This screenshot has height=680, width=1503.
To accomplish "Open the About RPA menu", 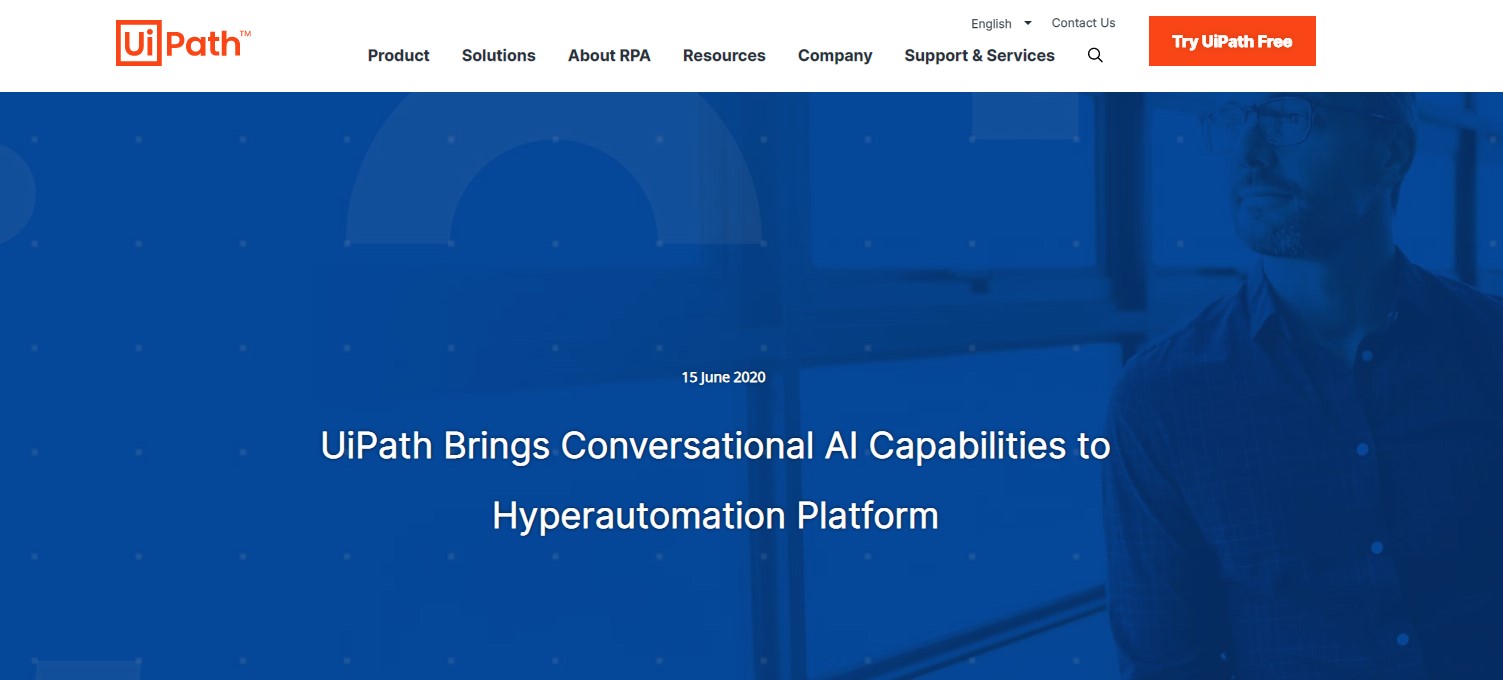I will point(609,56).
